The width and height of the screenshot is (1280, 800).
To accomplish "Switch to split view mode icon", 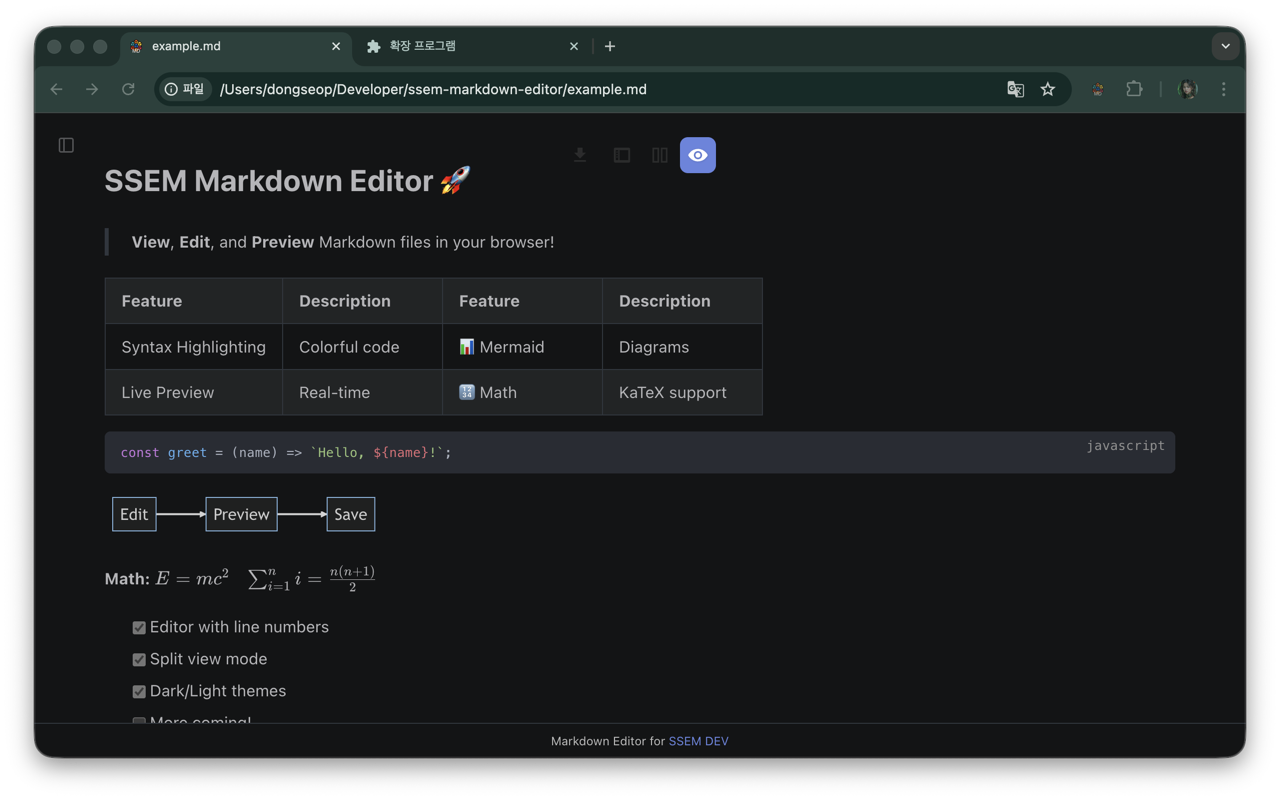I will coord(660,155).
